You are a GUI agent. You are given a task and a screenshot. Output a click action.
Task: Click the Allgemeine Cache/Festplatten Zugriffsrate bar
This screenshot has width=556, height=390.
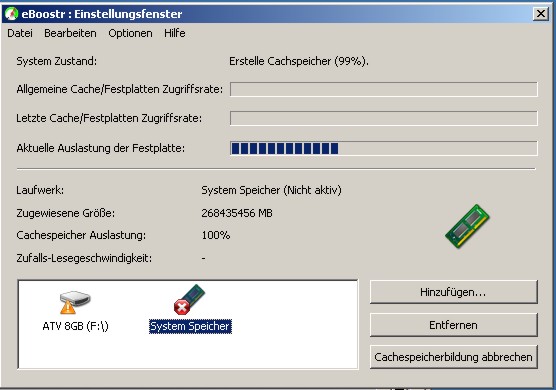(384, 89)
